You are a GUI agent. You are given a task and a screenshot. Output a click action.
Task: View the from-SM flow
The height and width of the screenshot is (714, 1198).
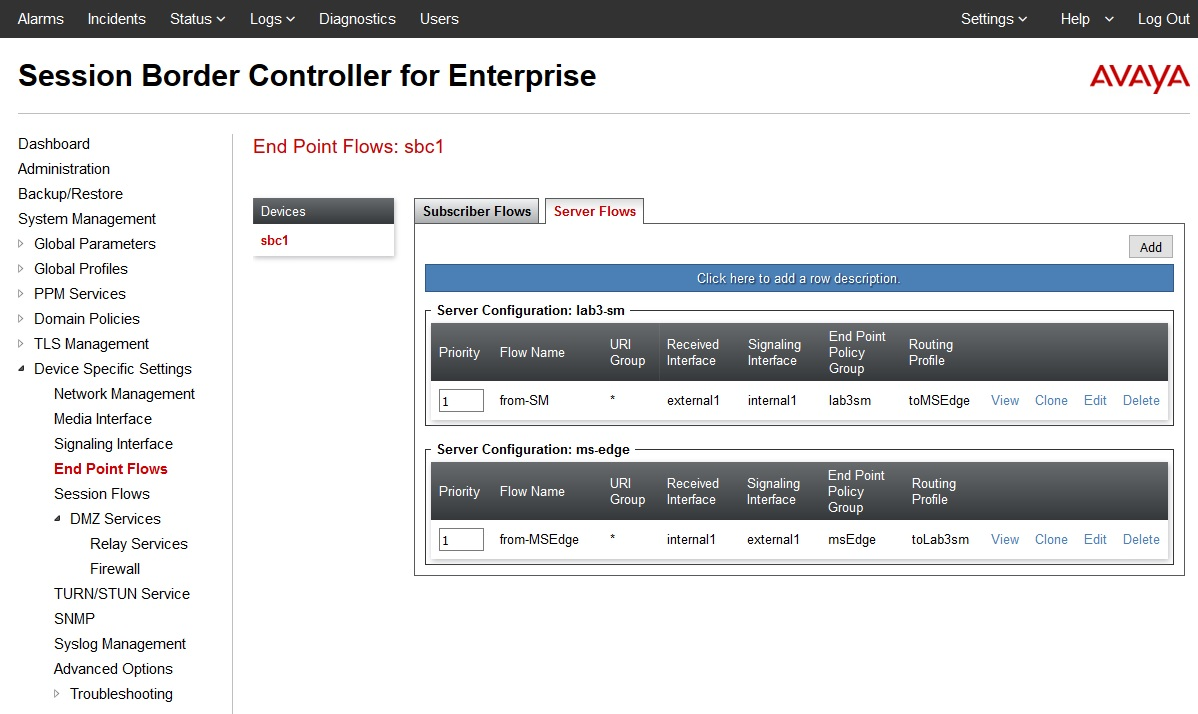tap(1005, 400)
